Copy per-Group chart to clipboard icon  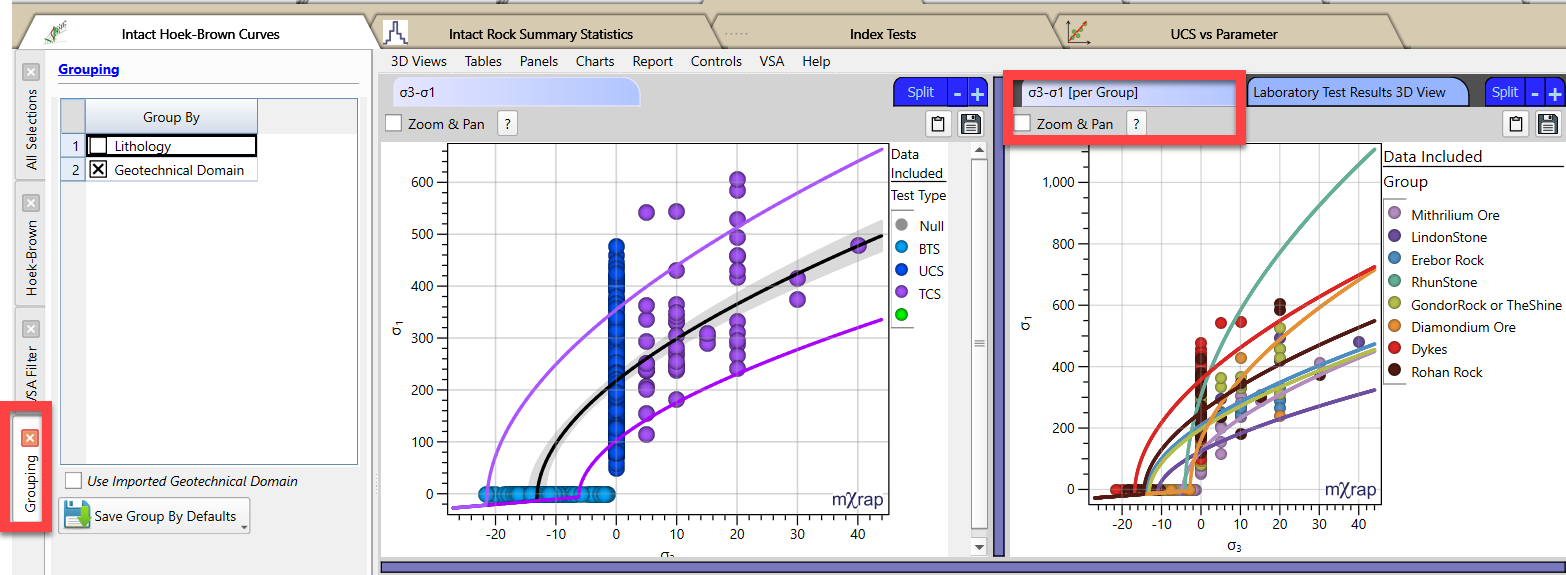[x=1516, y=124]
